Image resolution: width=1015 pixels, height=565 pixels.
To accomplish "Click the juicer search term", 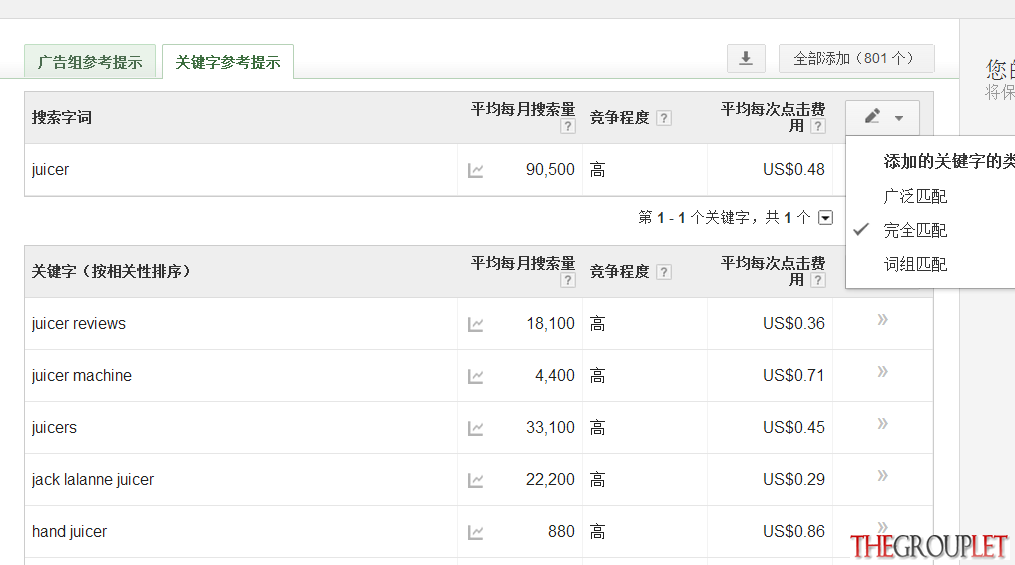I will (50, 170).
